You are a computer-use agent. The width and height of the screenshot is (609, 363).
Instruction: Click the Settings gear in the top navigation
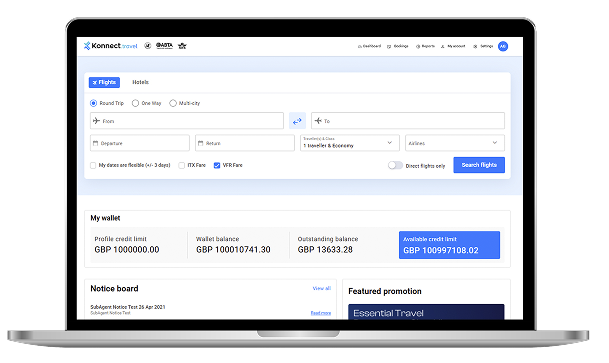pos(475,46)
